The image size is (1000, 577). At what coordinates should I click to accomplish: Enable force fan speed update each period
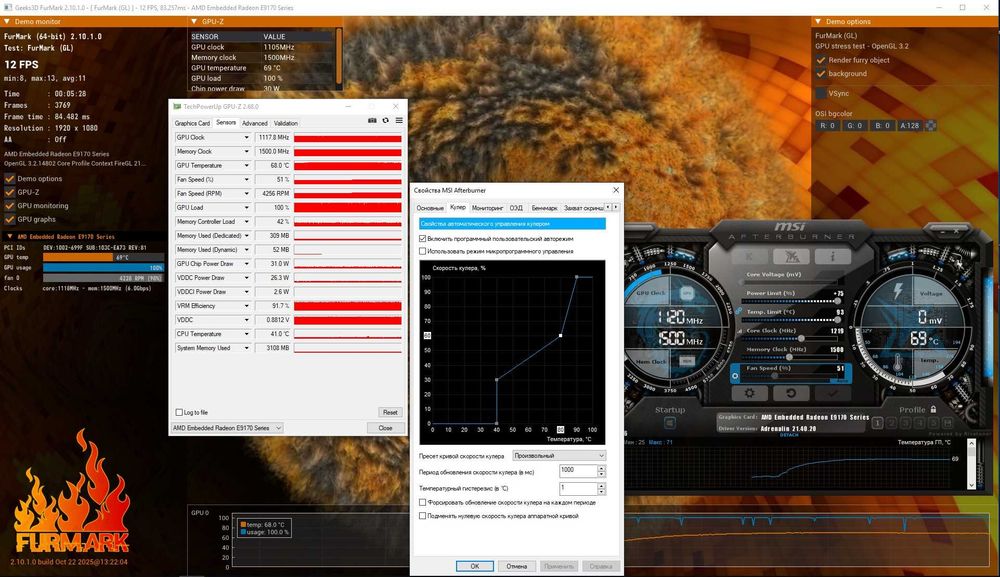tap(422, 502)
